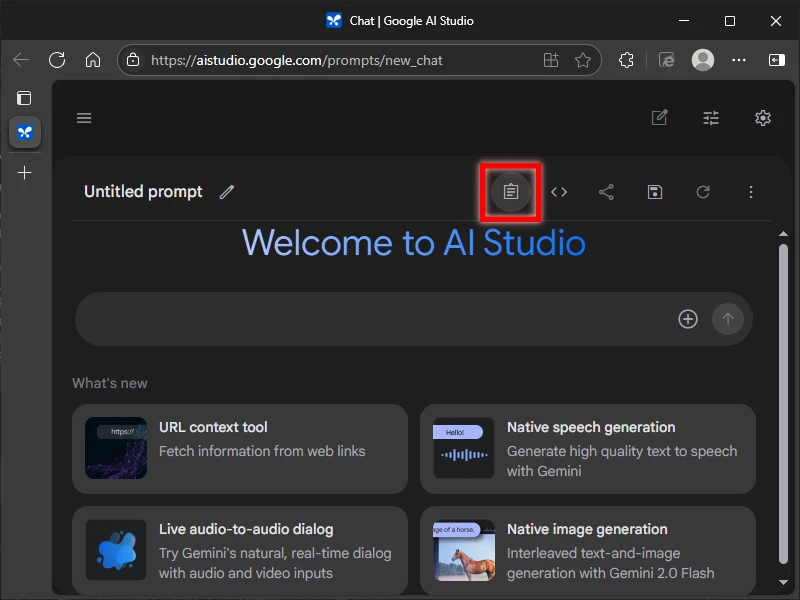Click the scrollbar down arrow

tap(783, 582)
